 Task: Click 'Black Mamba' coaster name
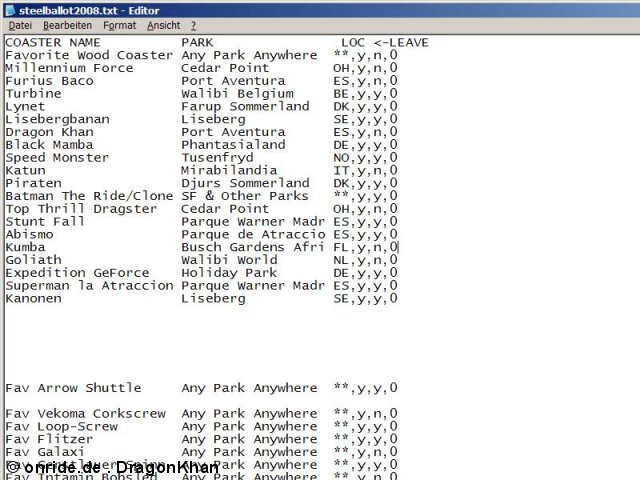[49, 145]
